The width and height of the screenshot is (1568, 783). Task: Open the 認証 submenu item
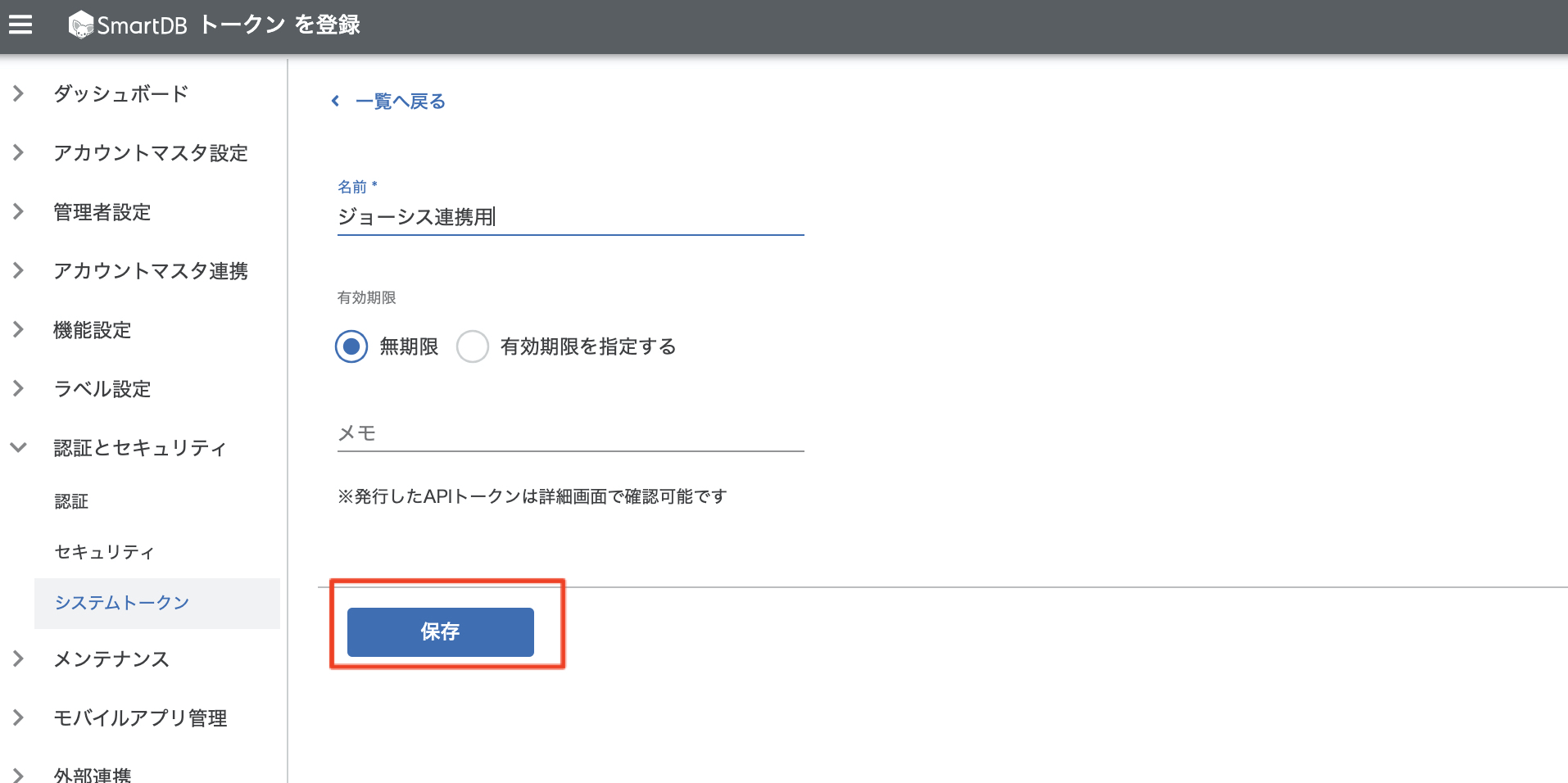71,501
